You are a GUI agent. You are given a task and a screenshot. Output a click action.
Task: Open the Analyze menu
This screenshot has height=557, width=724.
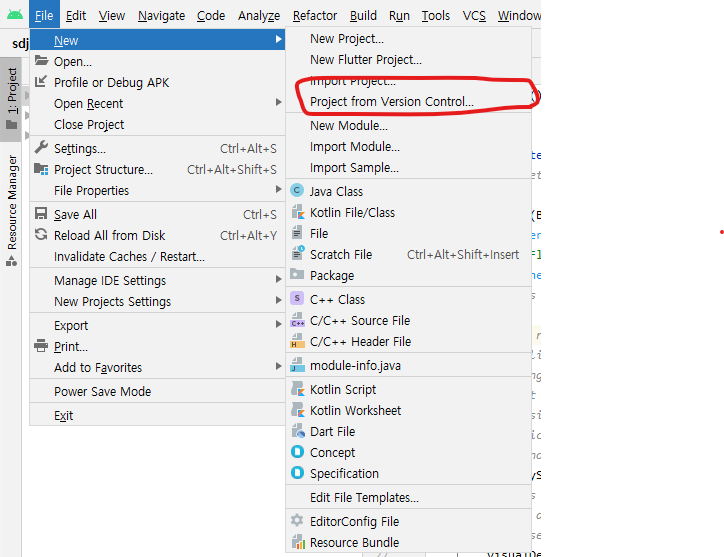[259, 16]
